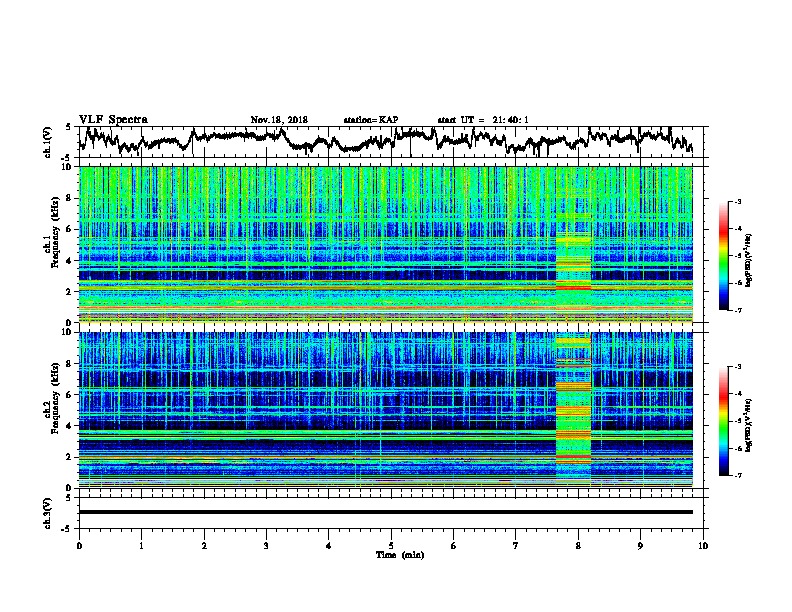Screen dimensions: 792x612
Task: Click the 'VLF Spectra' title text
Action: (113, 120)
